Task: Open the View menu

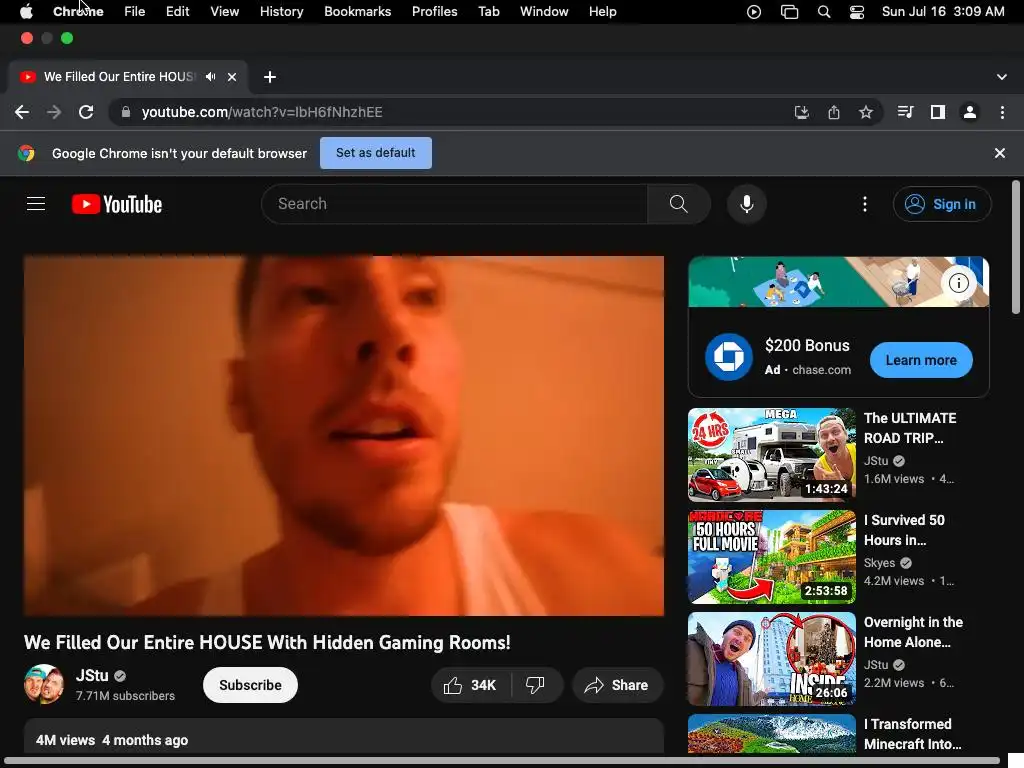Action: (x=224, y=11)
